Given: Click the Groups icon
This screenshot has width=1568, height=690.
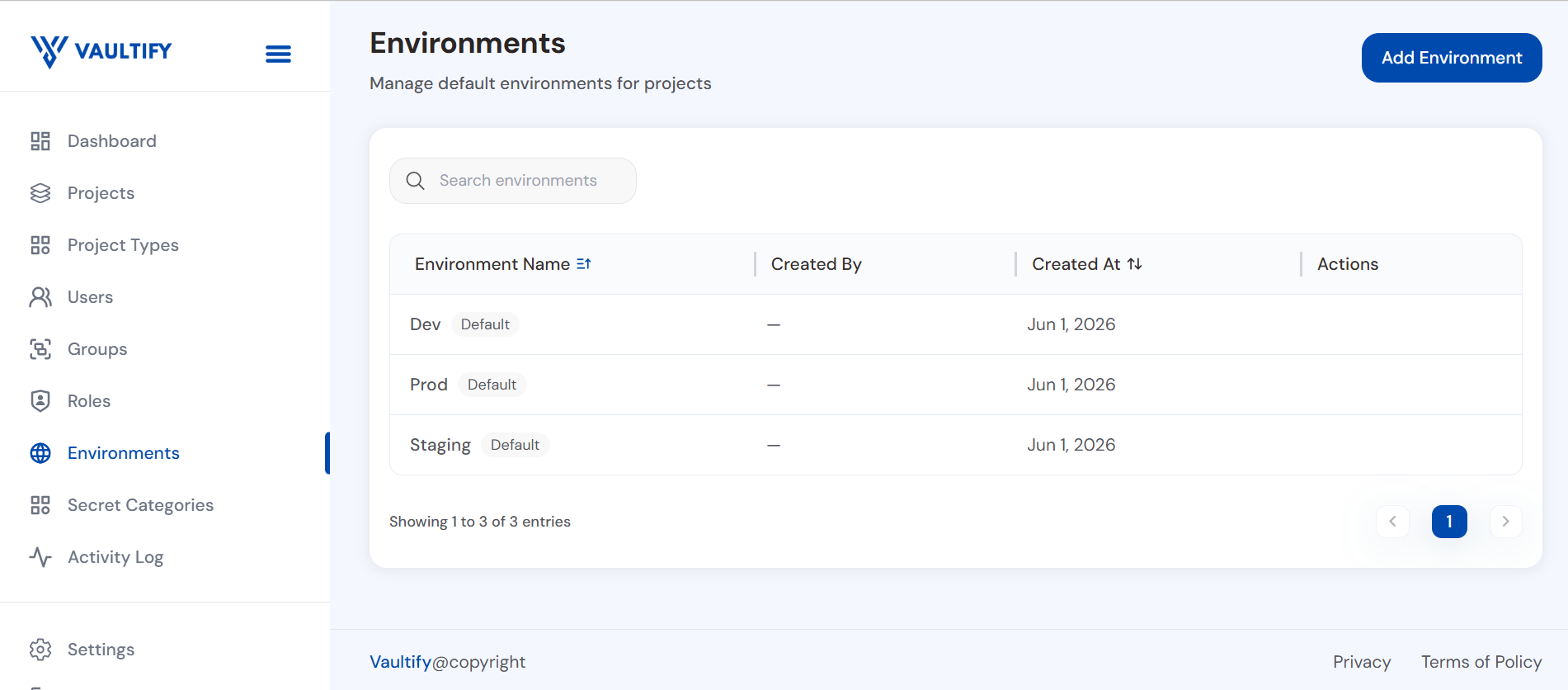Looking at the screenshot, I should coord(40,349).
